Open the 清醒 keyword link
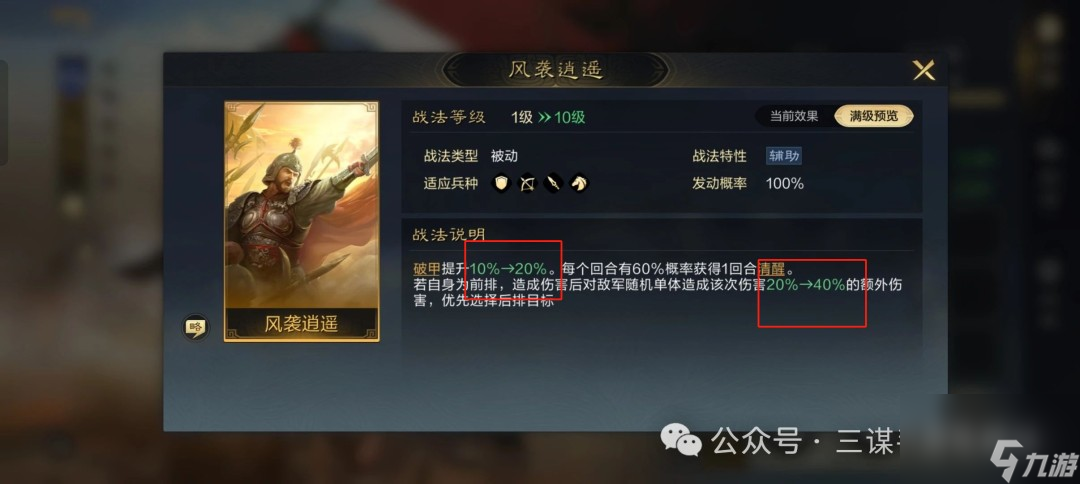This screenshot has height=484, width=1080. (x=772, y=268)
